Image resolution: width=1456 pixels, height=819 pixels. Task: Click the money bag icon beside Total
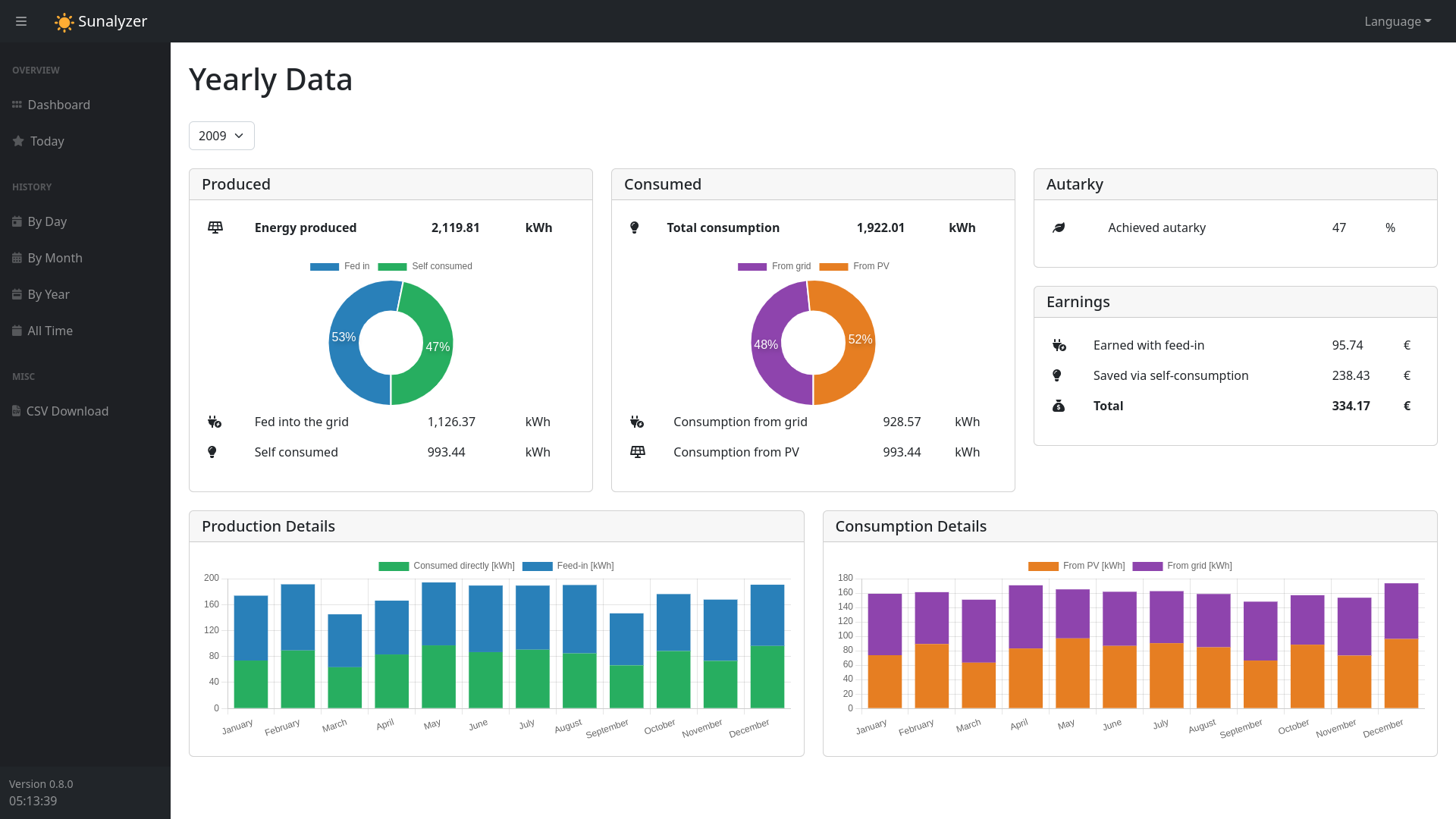coord(1059,406)
